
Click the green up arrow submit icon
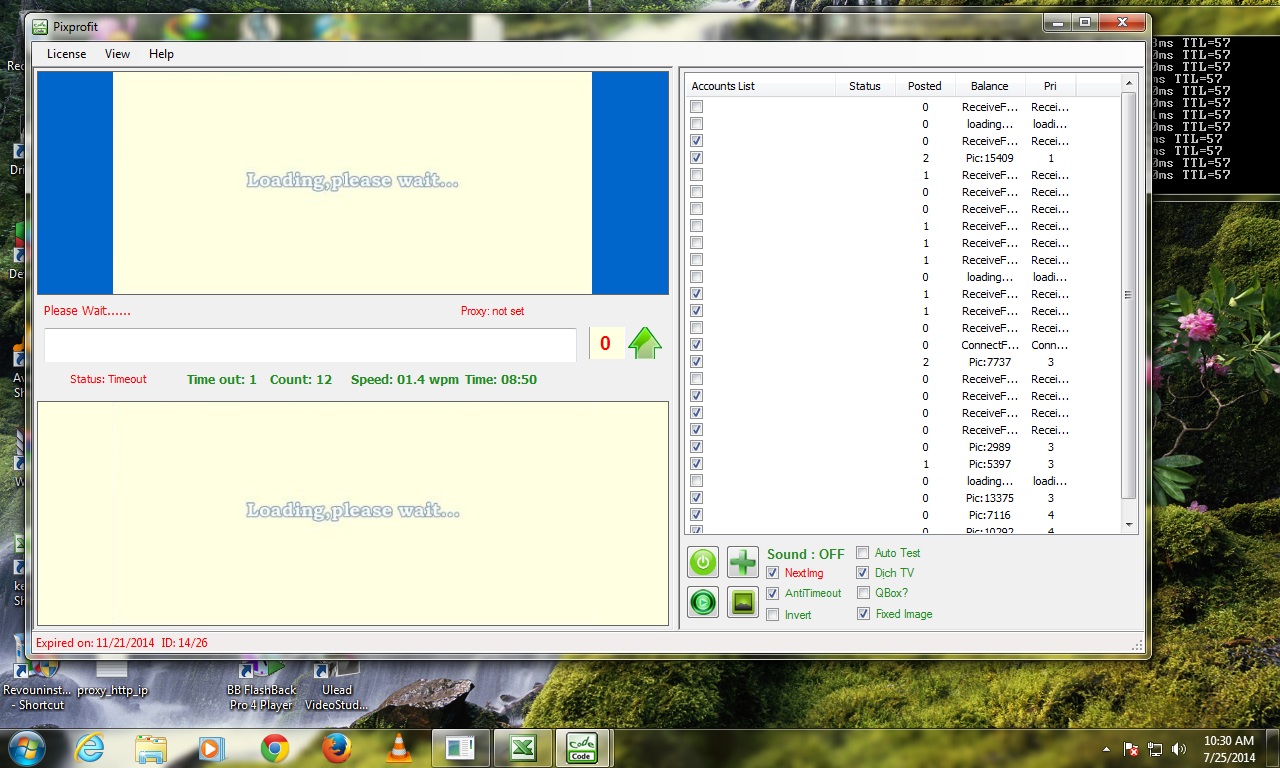point(645,343)
